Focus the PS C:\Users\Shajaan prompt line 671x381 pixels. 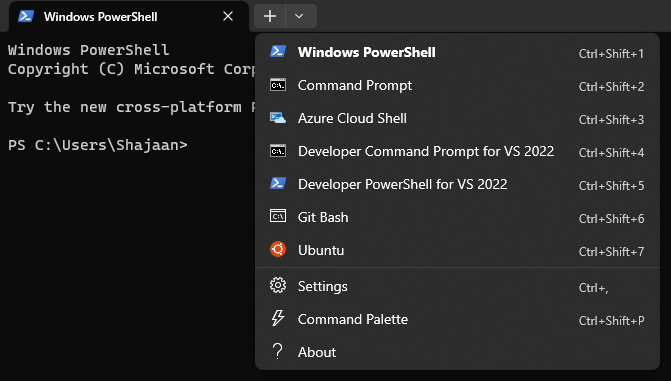(98, 145)
